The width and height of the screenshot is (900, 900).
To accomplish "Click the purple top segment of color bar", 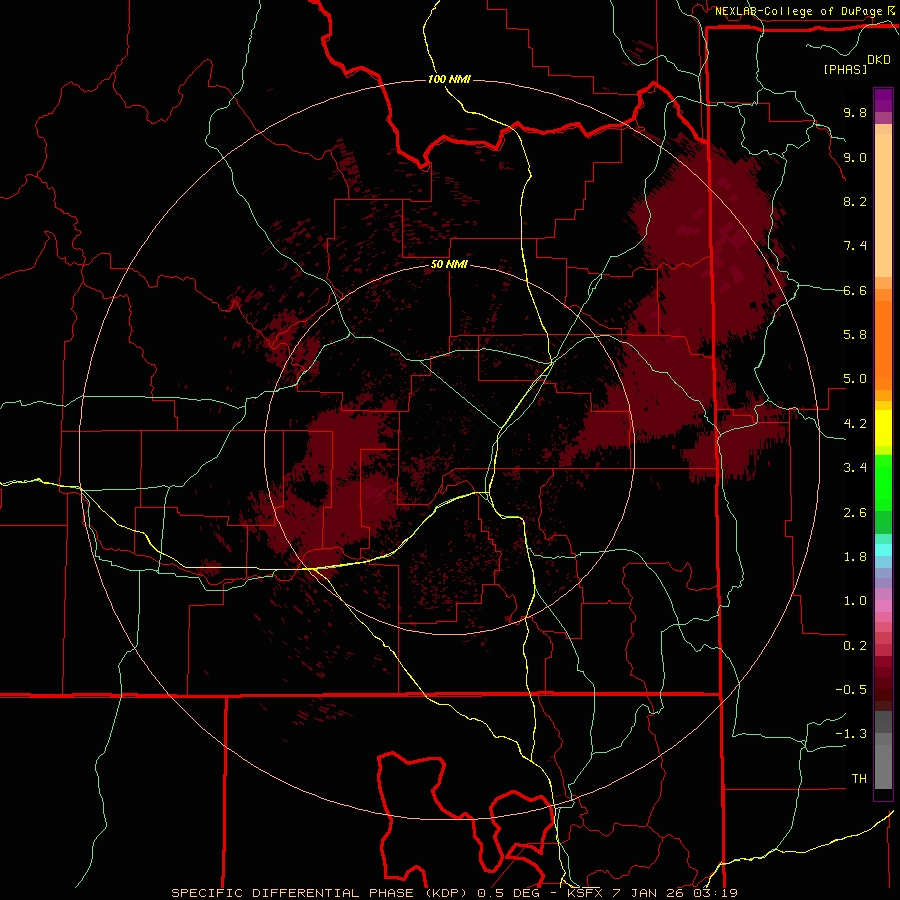I will point(883,100).
